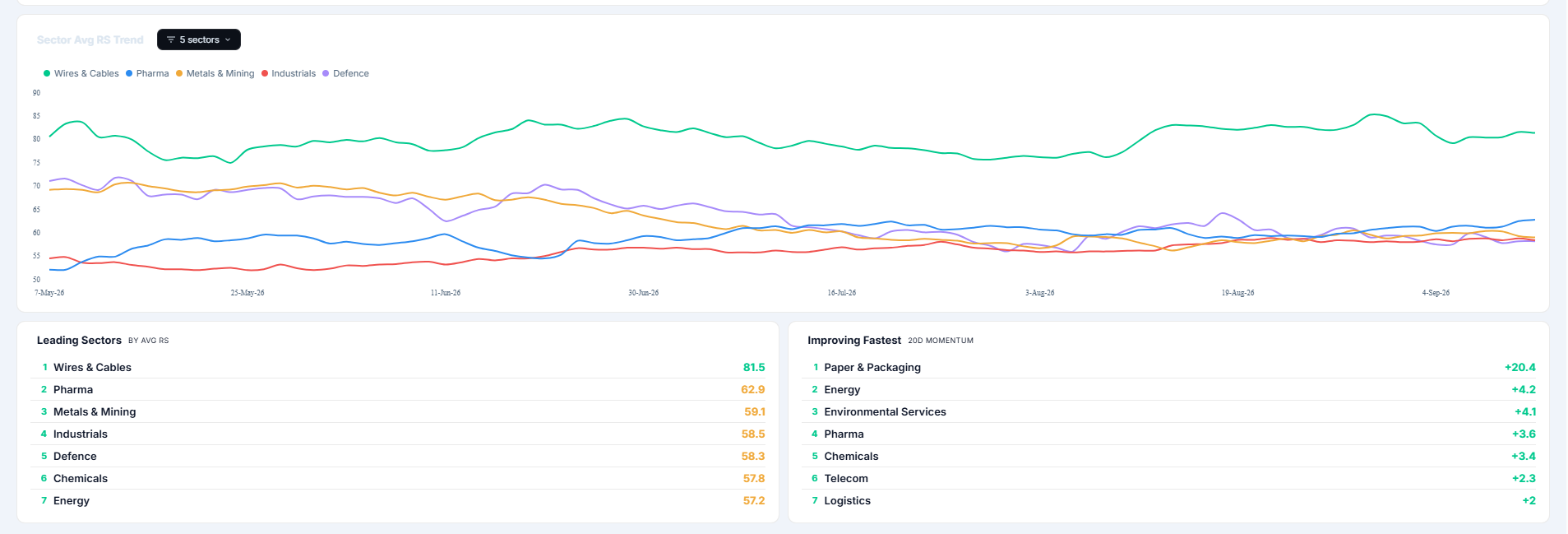Open the 5 sectors filter dropdown

click(x=199, y=39)
